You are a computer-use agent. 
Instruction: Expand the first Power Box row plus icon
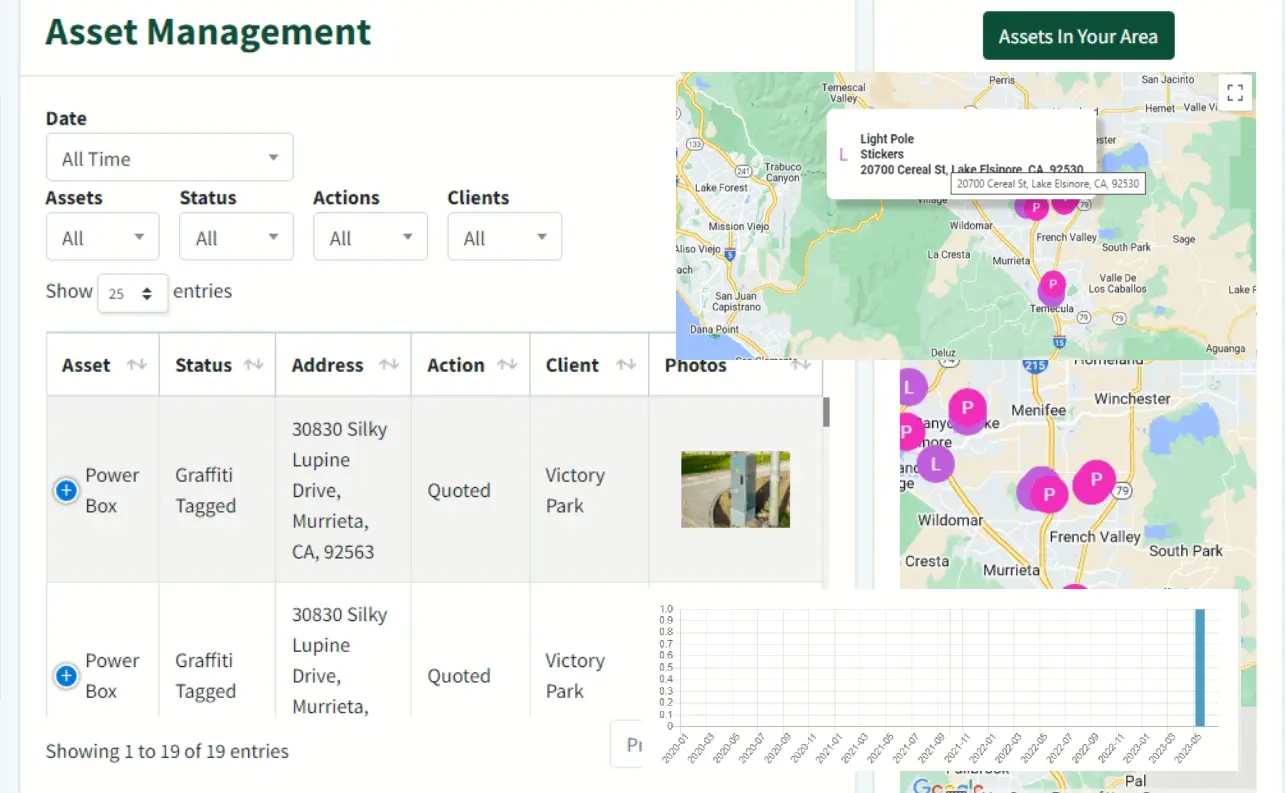click(66, 490)
